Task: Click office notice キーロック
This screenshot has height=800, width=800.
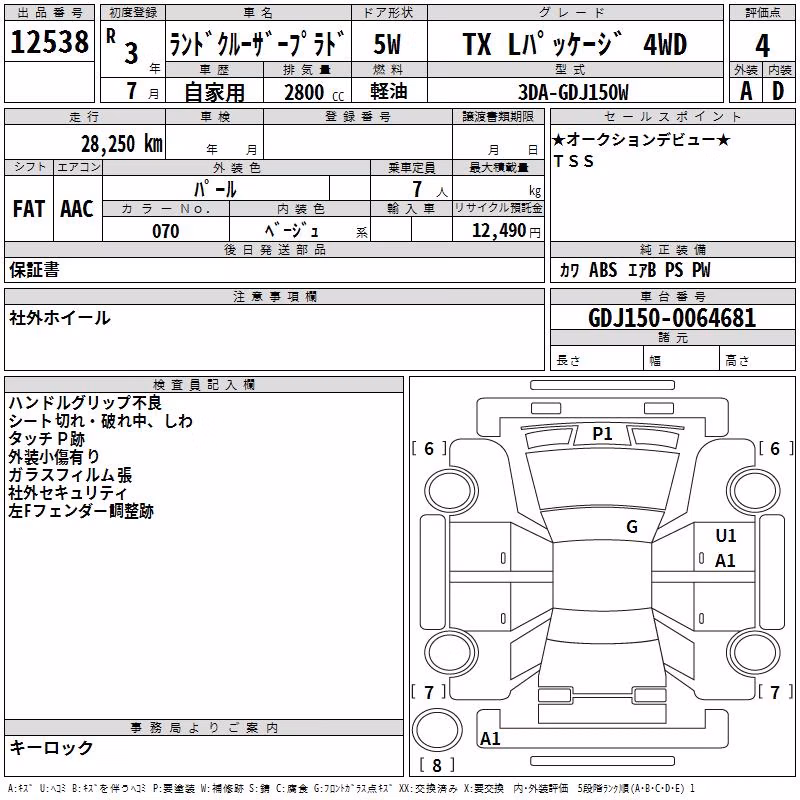Action: coord(51,748)
